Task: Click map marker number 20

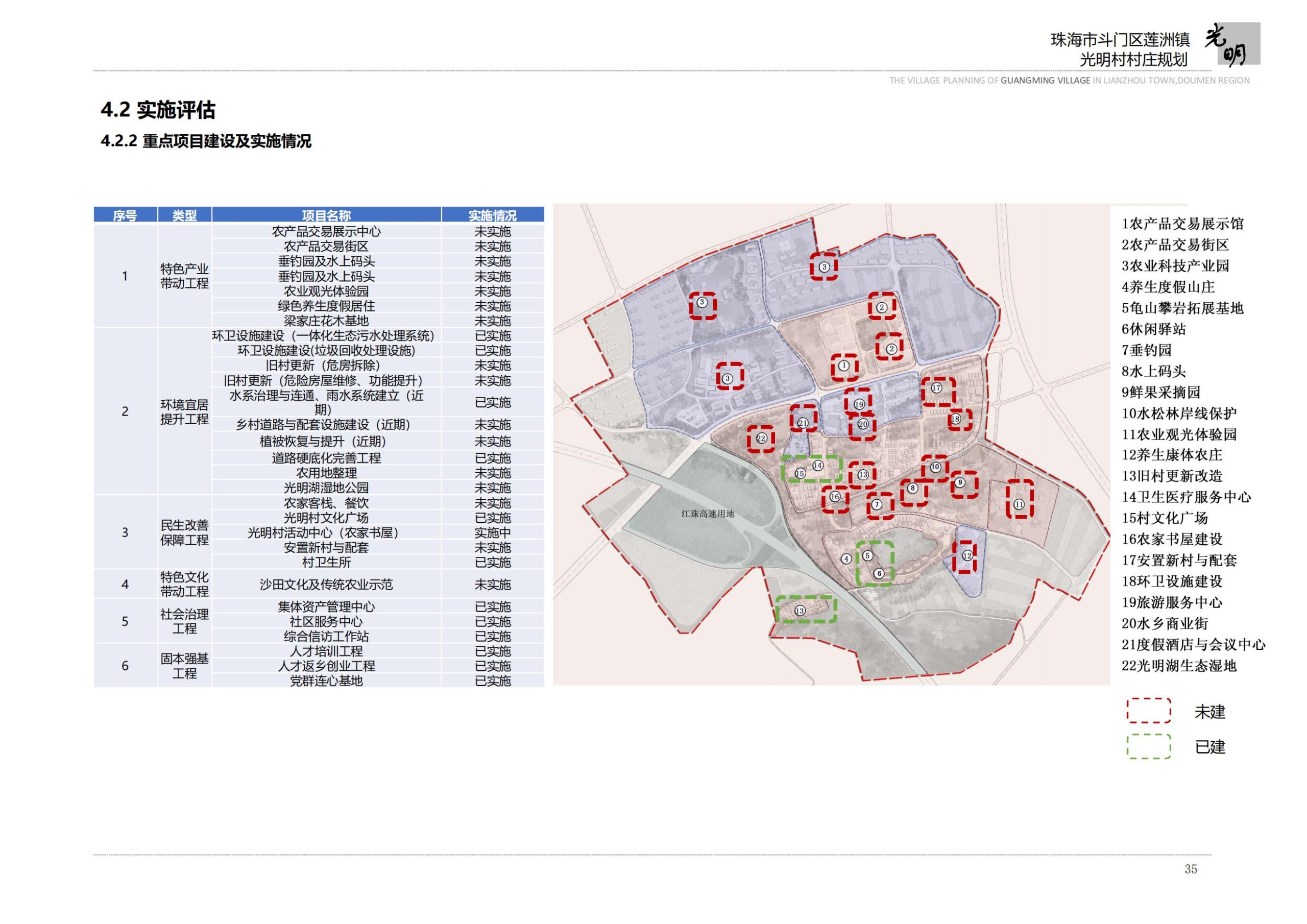Action: (862, 424)
